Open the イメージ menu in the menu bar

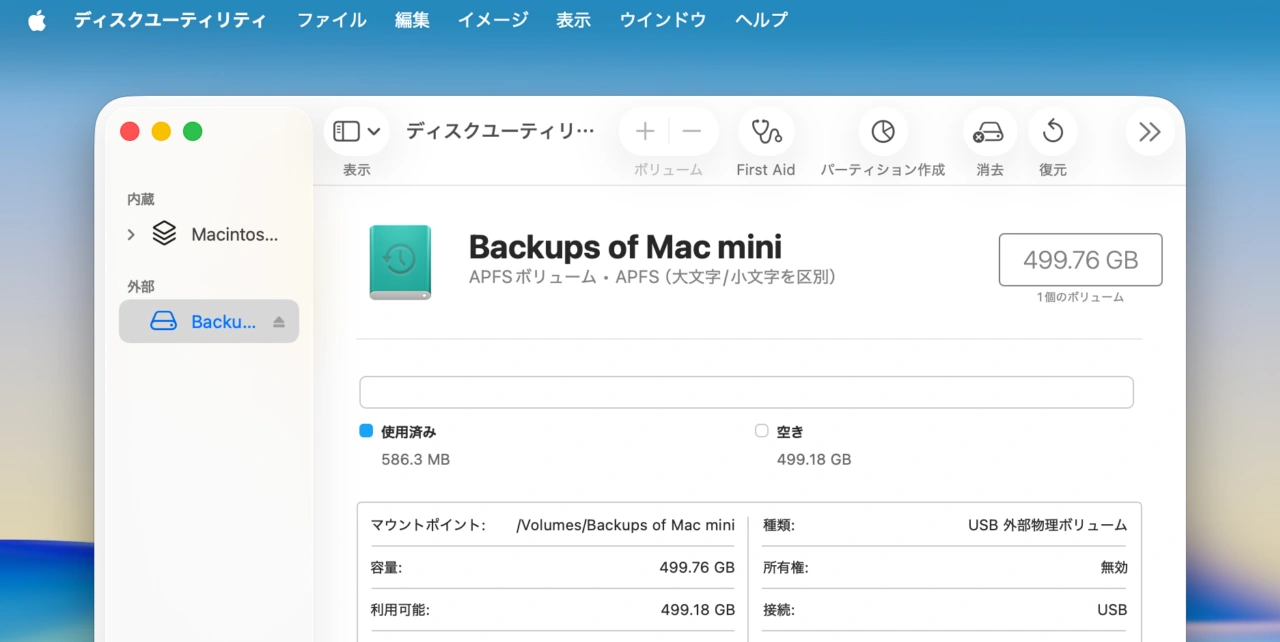tap(492, 19)
